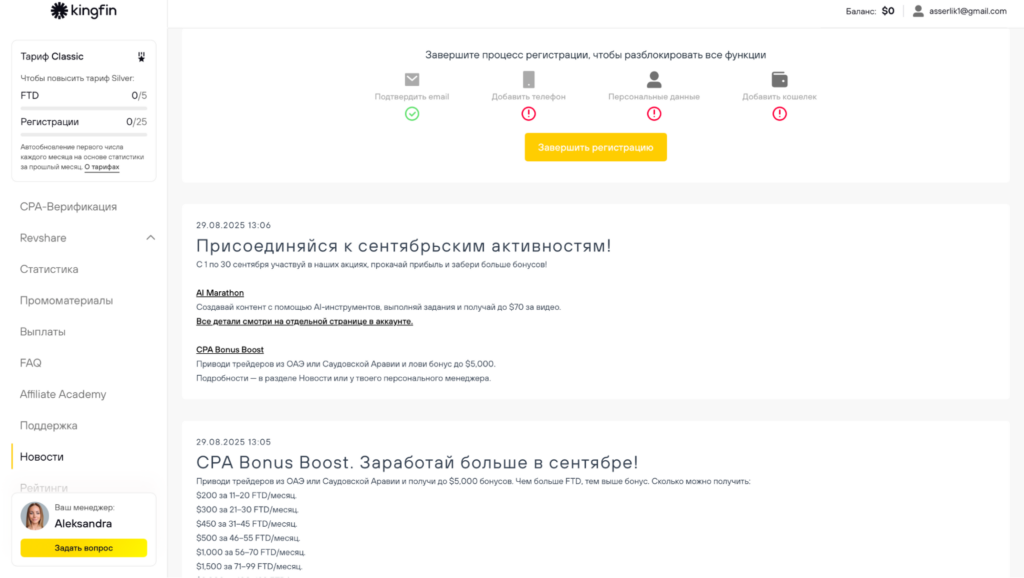Image resolution: width=1024 pixels, height=578 pixels.
Task: Open the О тарифах link
Action: point(102,167)
